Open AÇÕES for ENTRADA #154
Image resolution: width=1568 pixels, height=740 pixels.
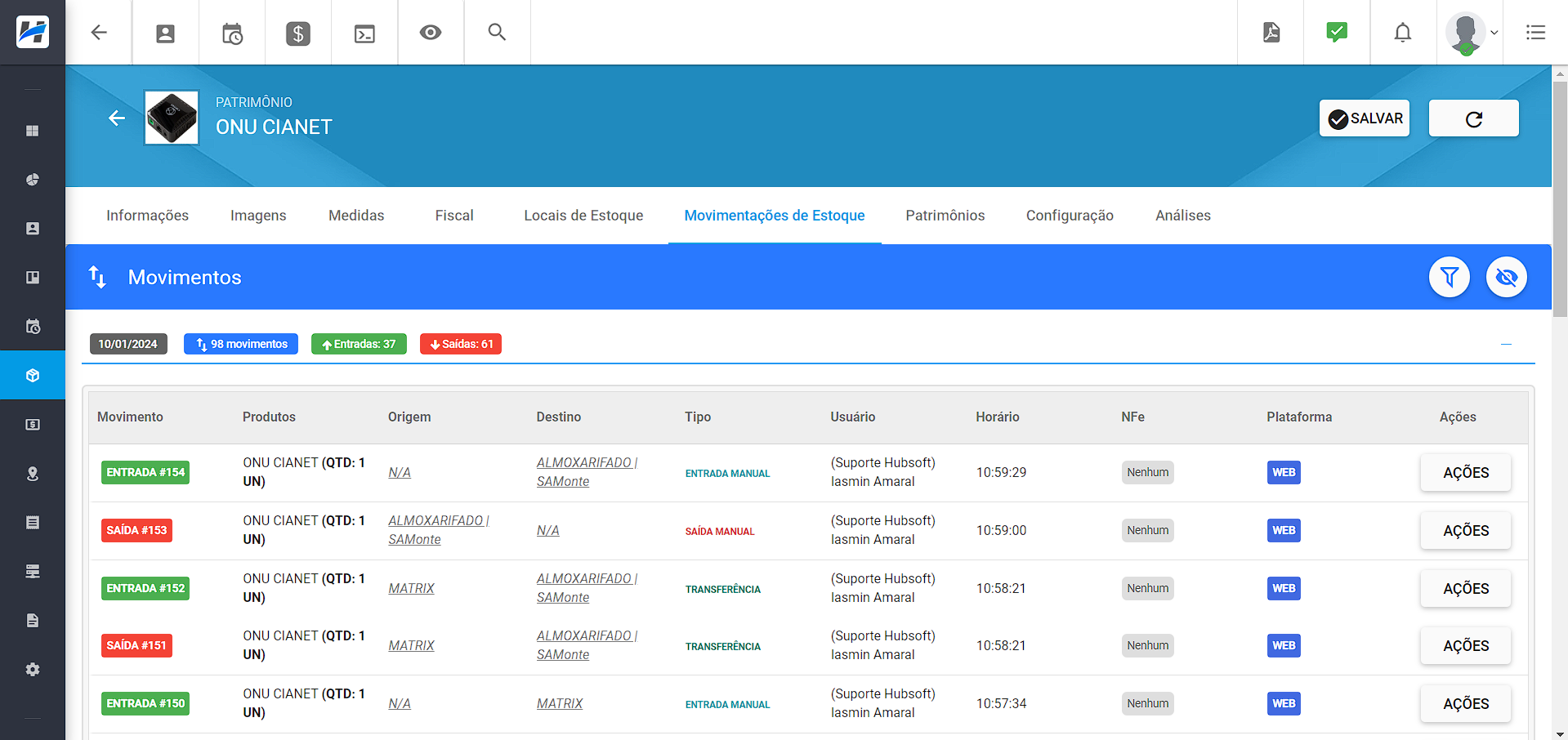1466,473
